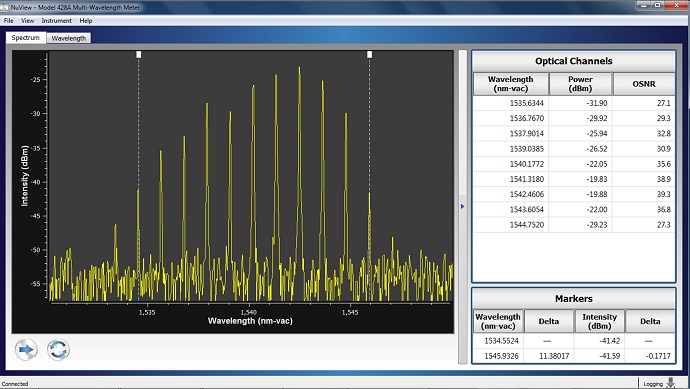
Task: Select channel row 1542.4606
Action: point(574,194)
